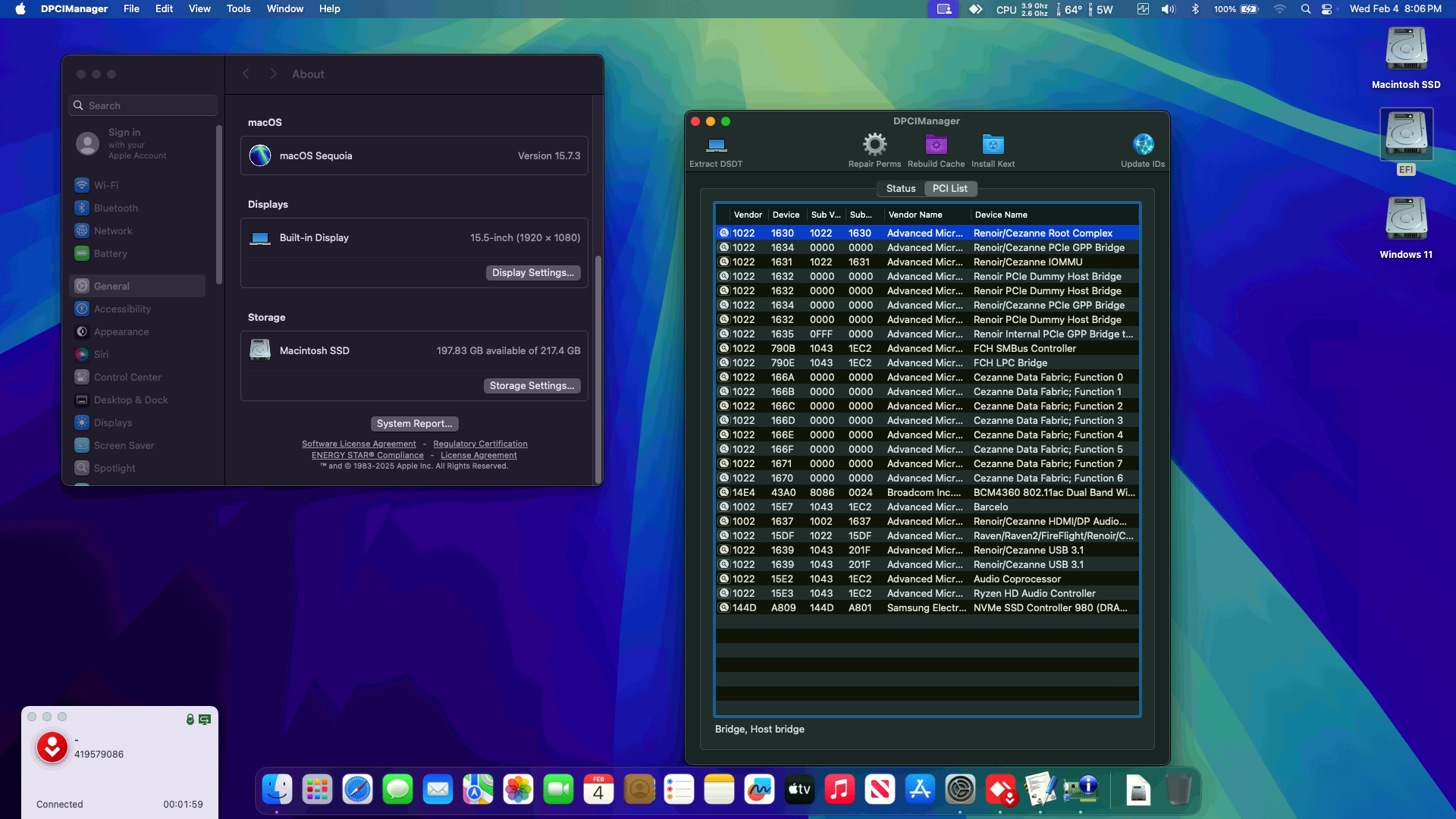Screen dimensions: 1456x819
Task: Select the Ryzen HD Audio Controller row
Action: [927, 594]
